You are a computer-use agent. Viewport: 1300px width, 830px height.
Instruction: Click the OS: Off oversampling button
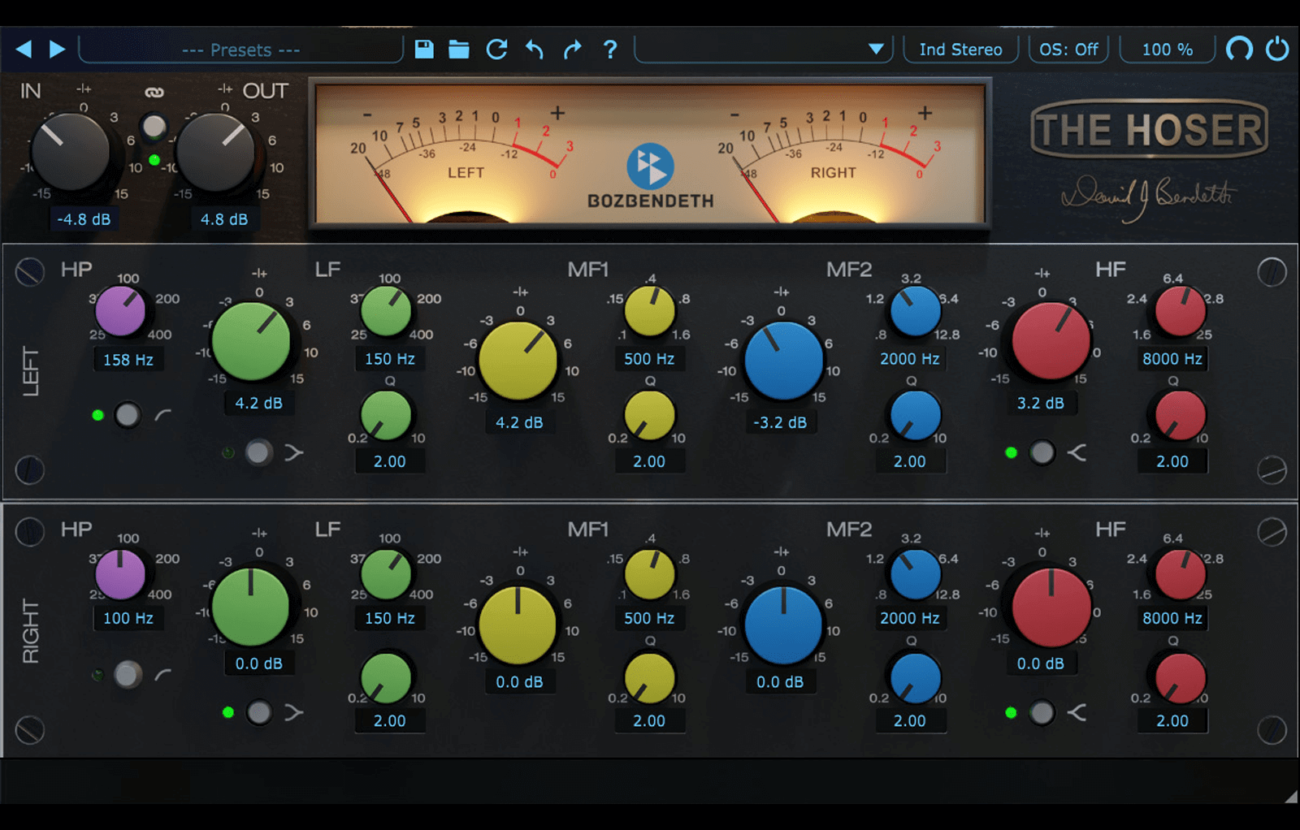[x=1068, y=49]
